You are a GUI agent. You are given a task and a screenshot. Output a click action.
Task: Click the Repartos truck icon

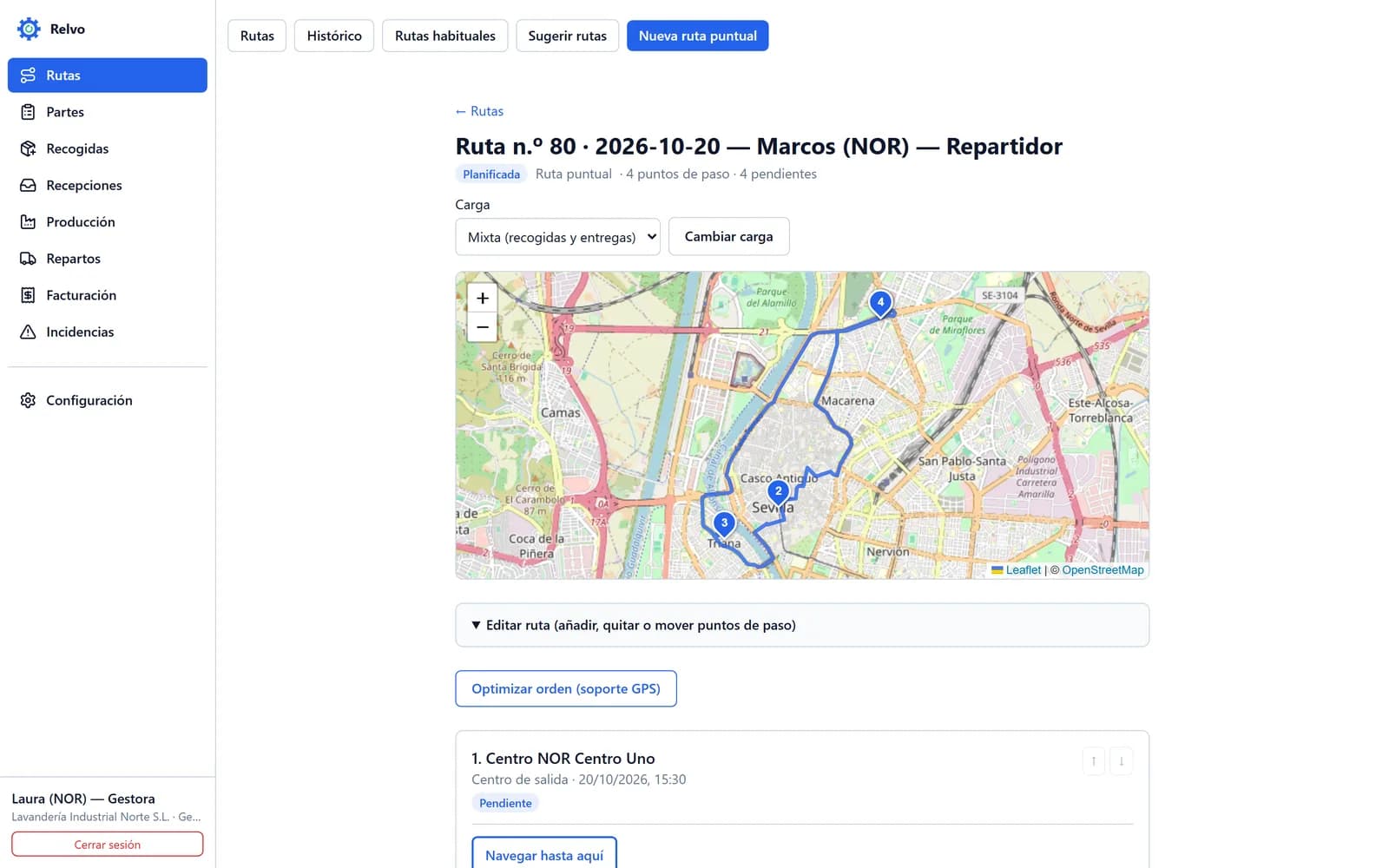28,259
